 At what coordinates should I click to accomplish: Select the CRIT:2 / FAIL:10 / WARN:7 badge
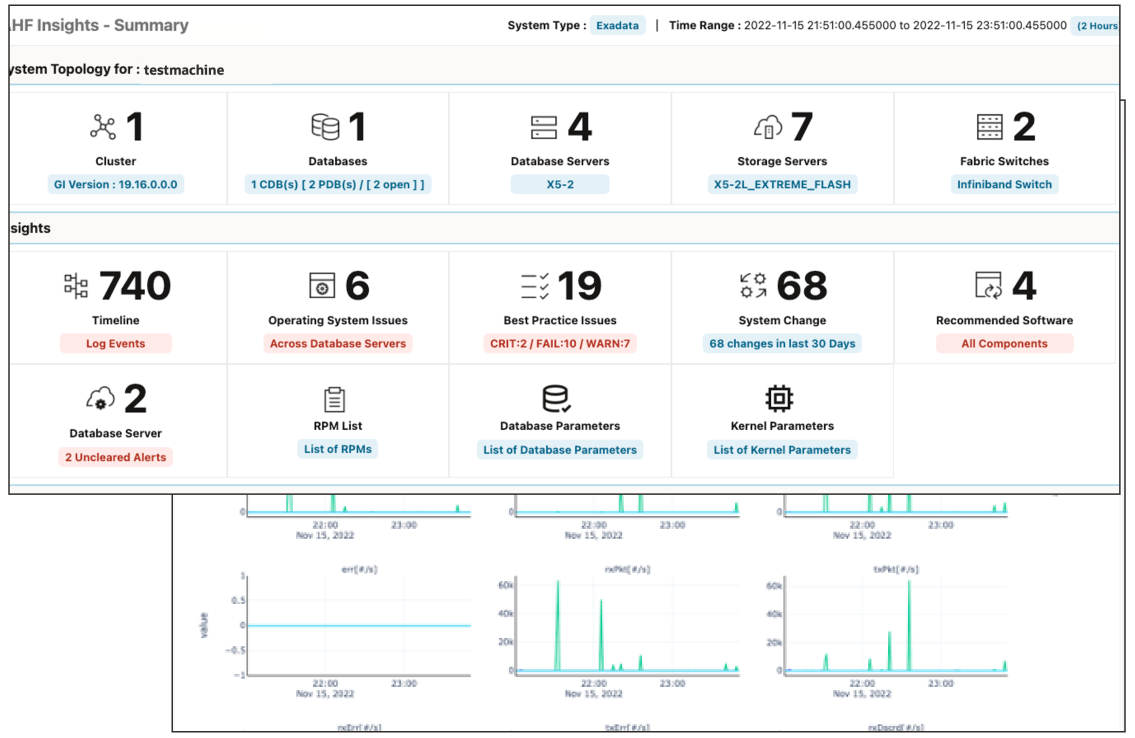click(x=560, y=344)
